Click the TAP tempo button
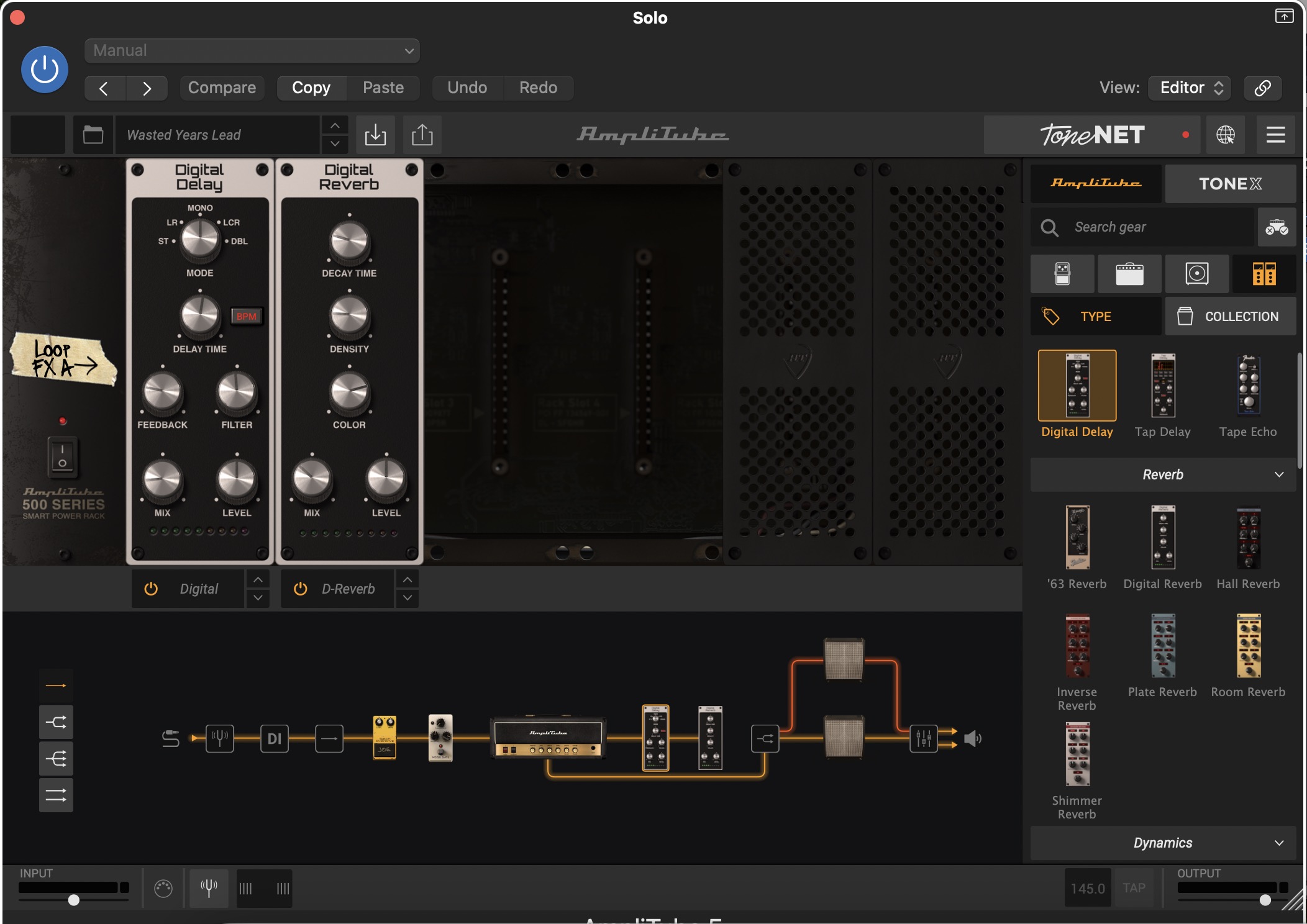Viewport: 1307px width, 924px height. click(1134, 888)
